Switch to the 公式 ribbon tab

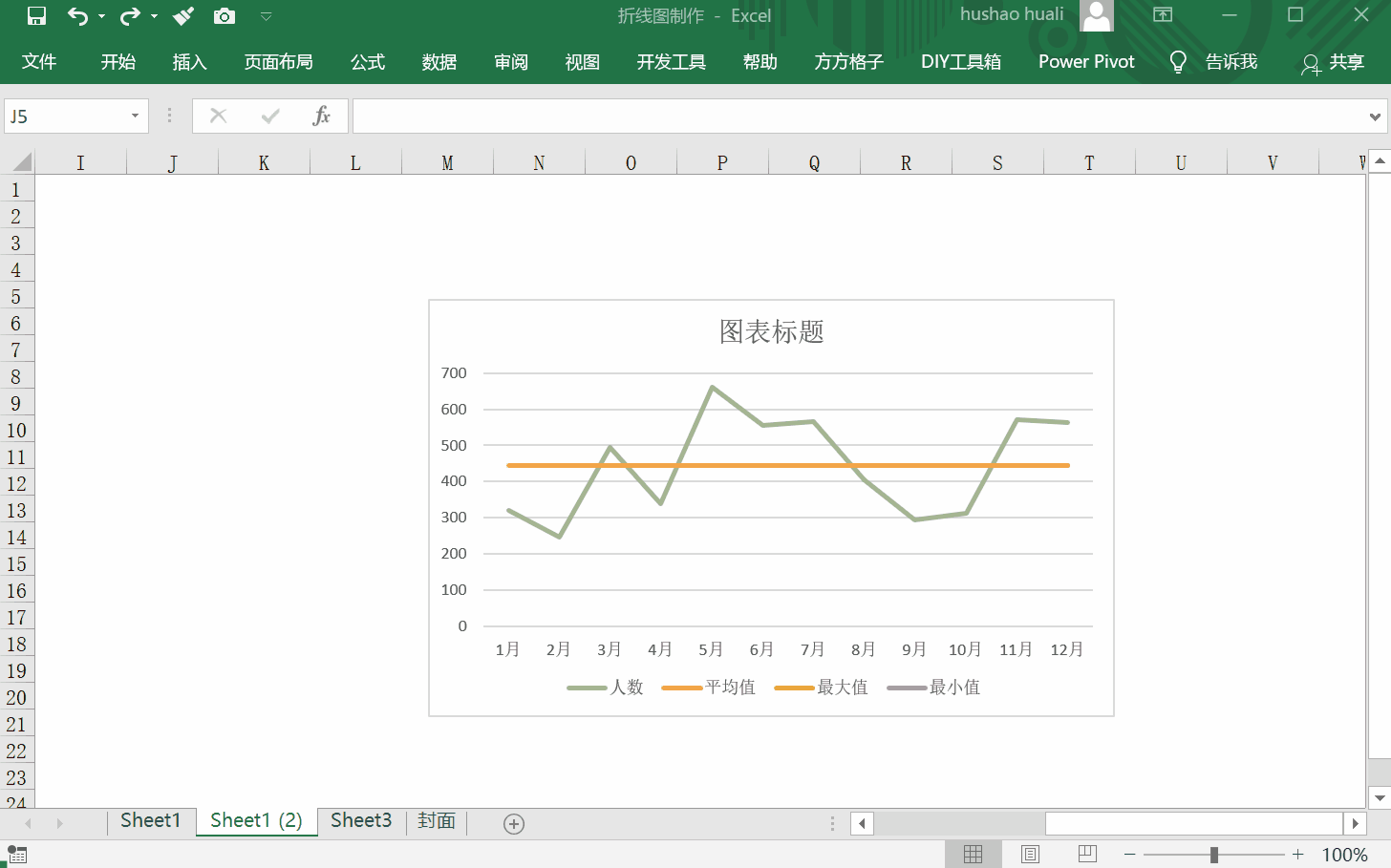(368, 62)
